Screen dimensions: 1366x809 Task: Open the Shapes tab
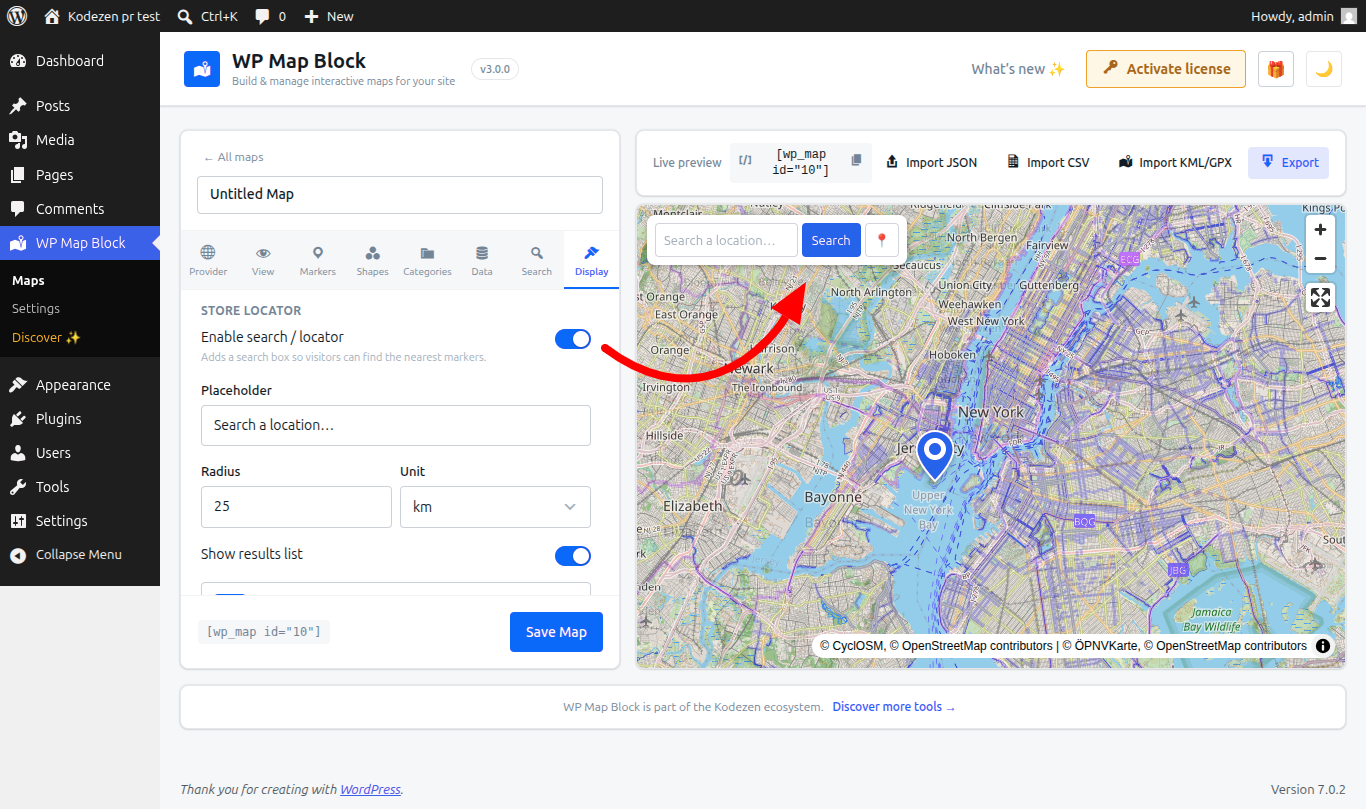point(372,261)
